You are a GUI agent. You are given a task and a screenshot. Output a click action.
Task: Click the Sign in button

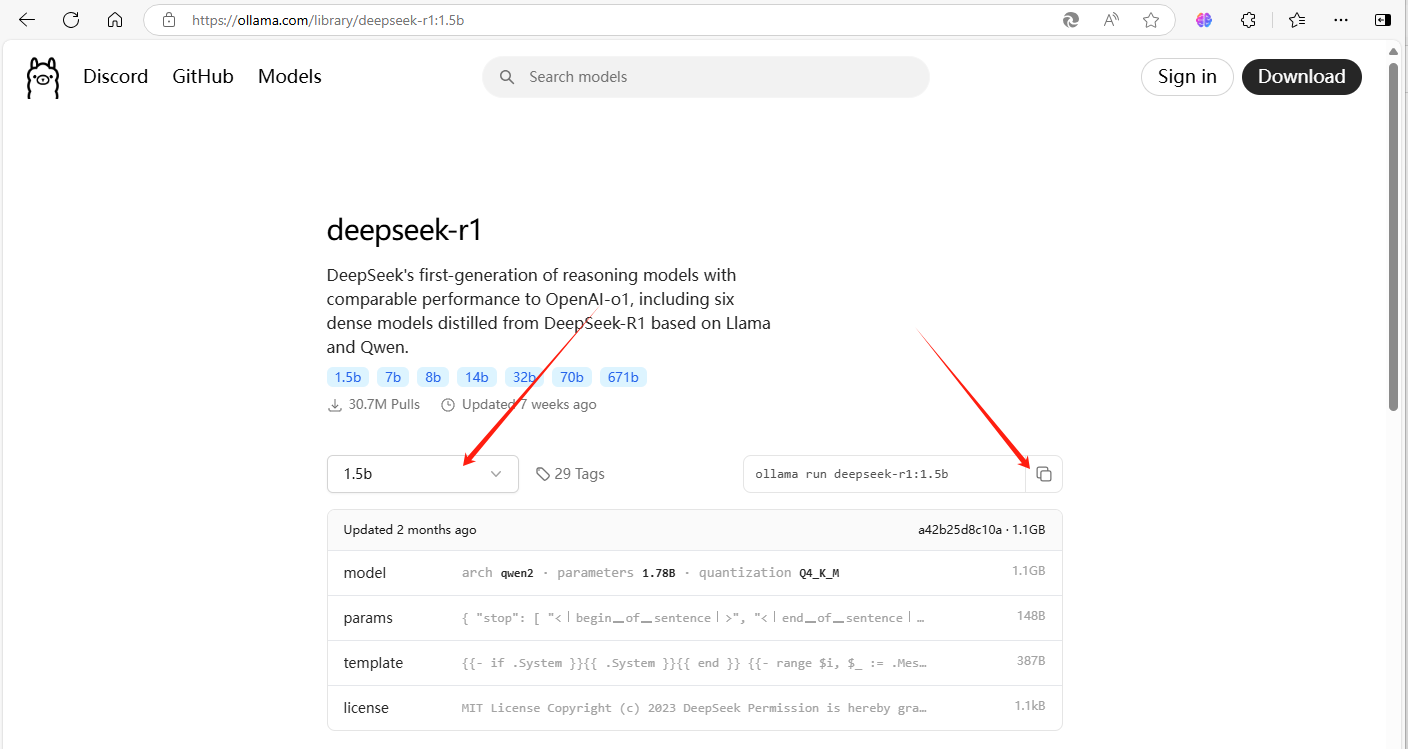coord(1187,77)
